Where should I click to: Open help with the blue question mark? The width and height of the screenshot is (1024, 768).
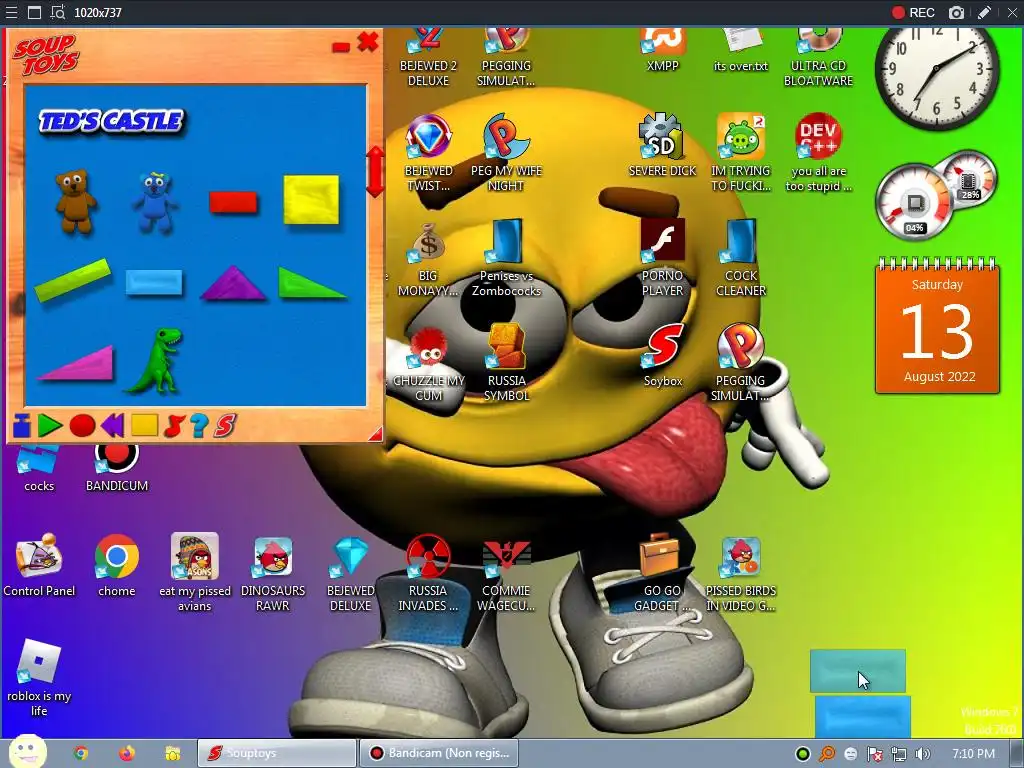click(199, 426)
